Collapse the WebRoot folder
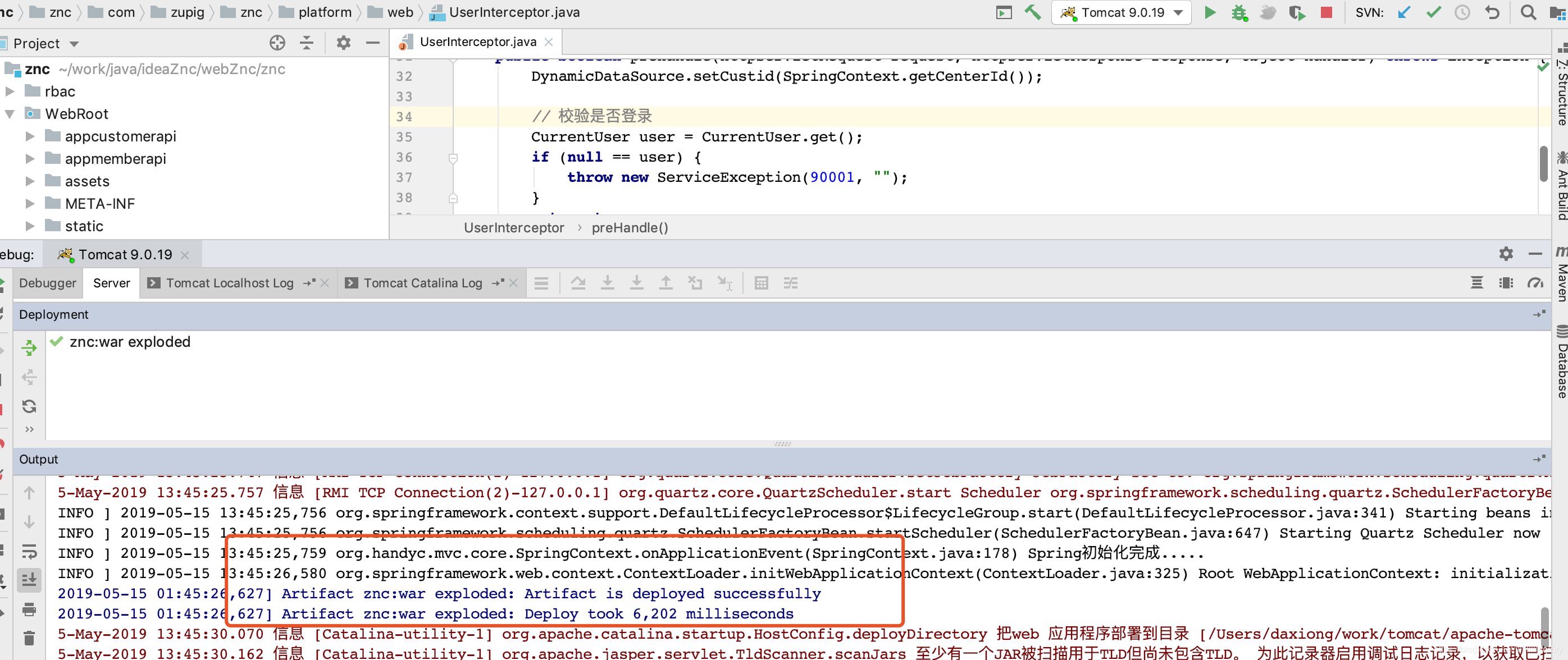This screenshot has height=660, width=1568. point(9,114)
